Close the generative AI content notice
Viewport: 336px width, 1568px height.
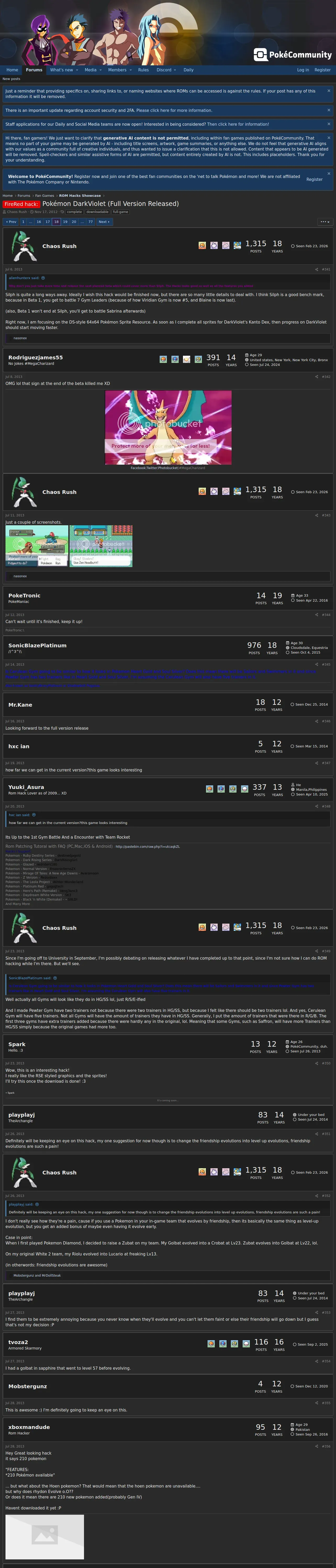pos(329,137)
